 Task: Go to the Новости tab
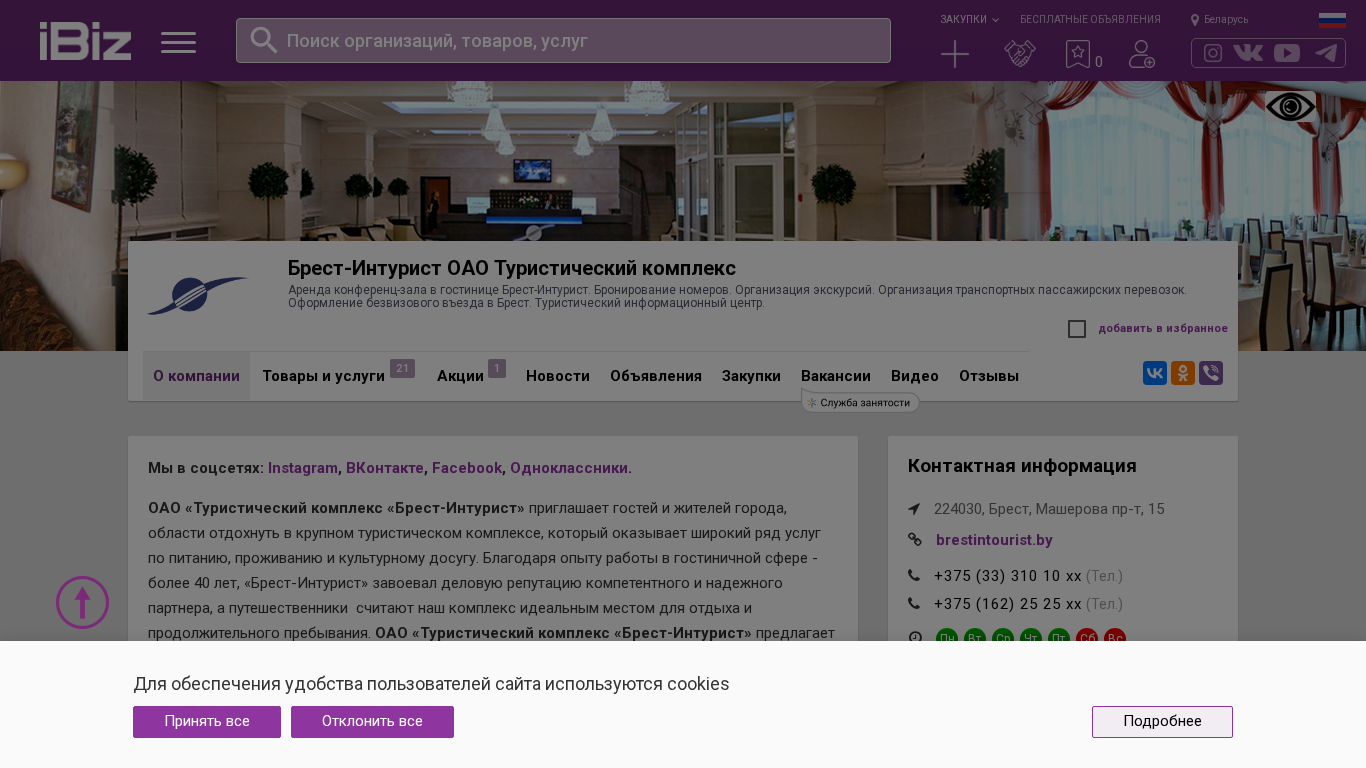pyautogui.click(x=558, y=376)
